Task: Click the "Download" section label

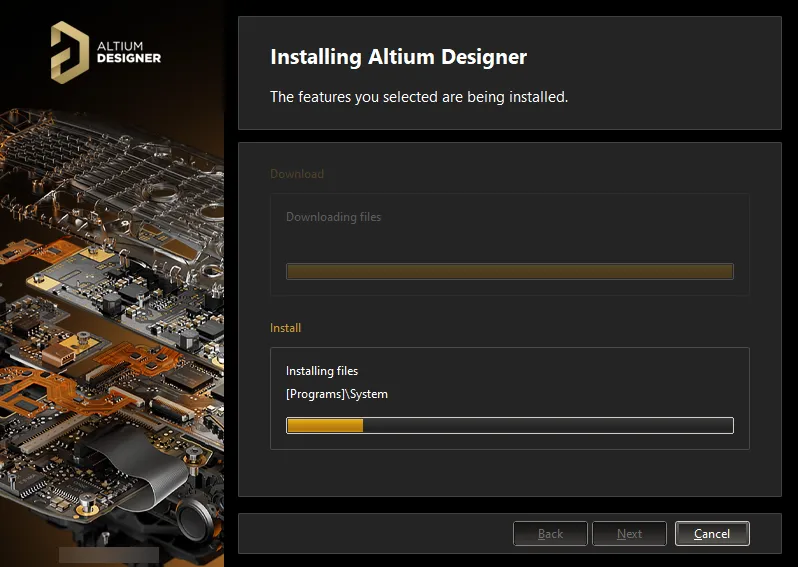Action: [x=297, y=174]
